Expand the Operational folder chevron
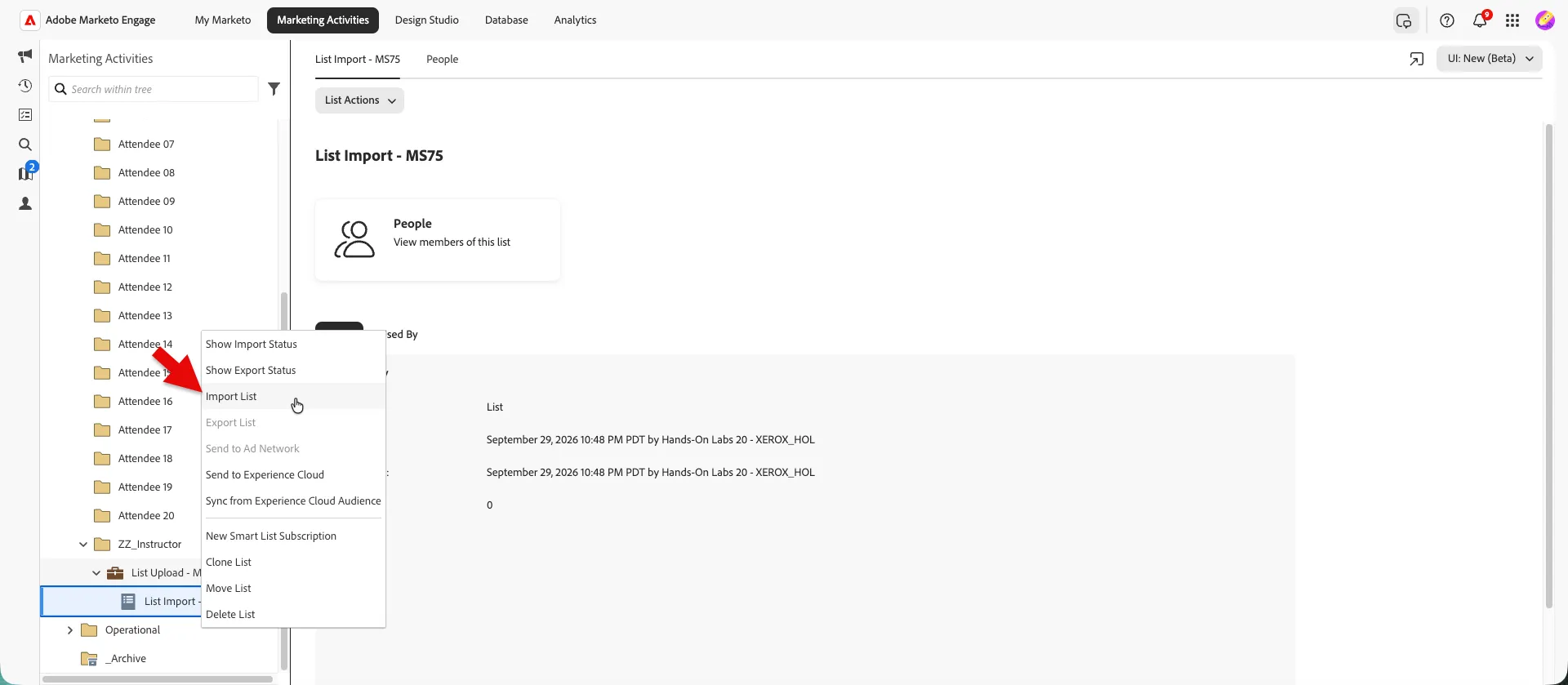Image resolution: width=1568 pixels, height=685 pixels. [70, 630]
